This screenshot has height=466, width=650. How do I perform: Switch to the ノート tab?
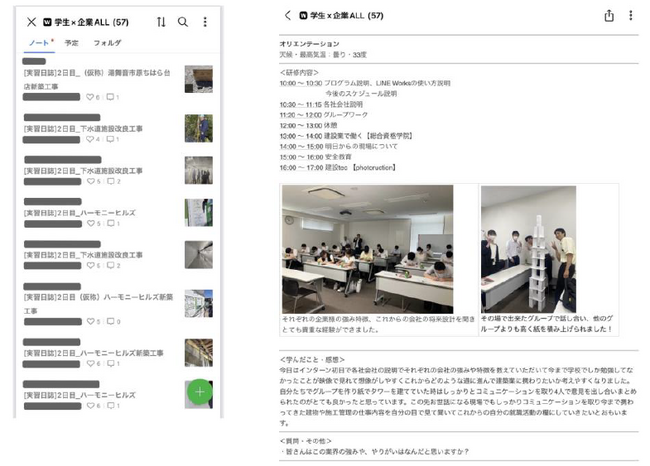[39, 43]
